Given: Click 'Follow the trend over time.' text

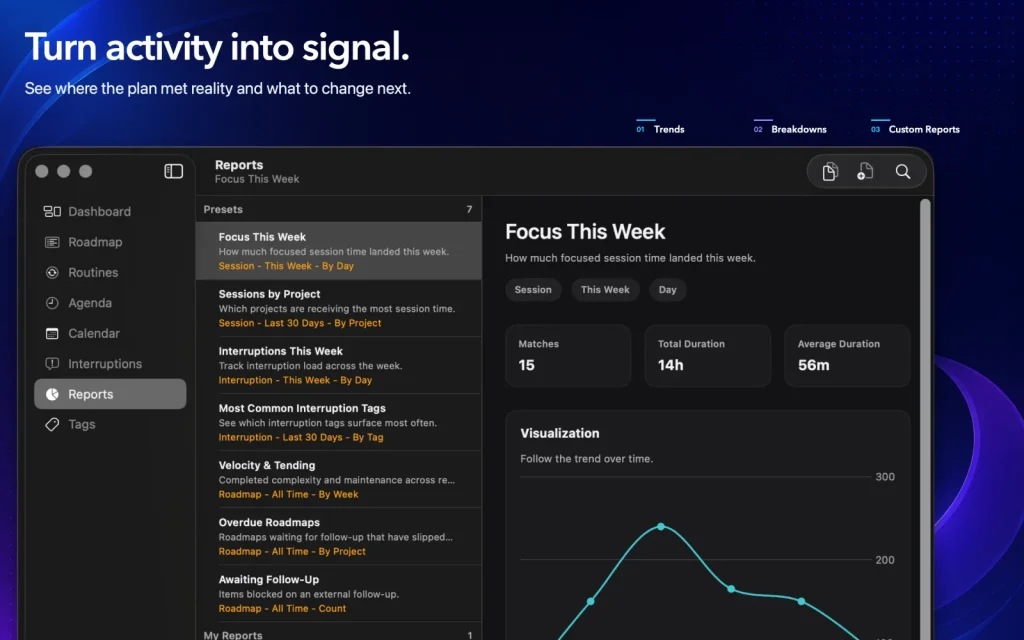Looking at the screenshot, I should 586,458.
